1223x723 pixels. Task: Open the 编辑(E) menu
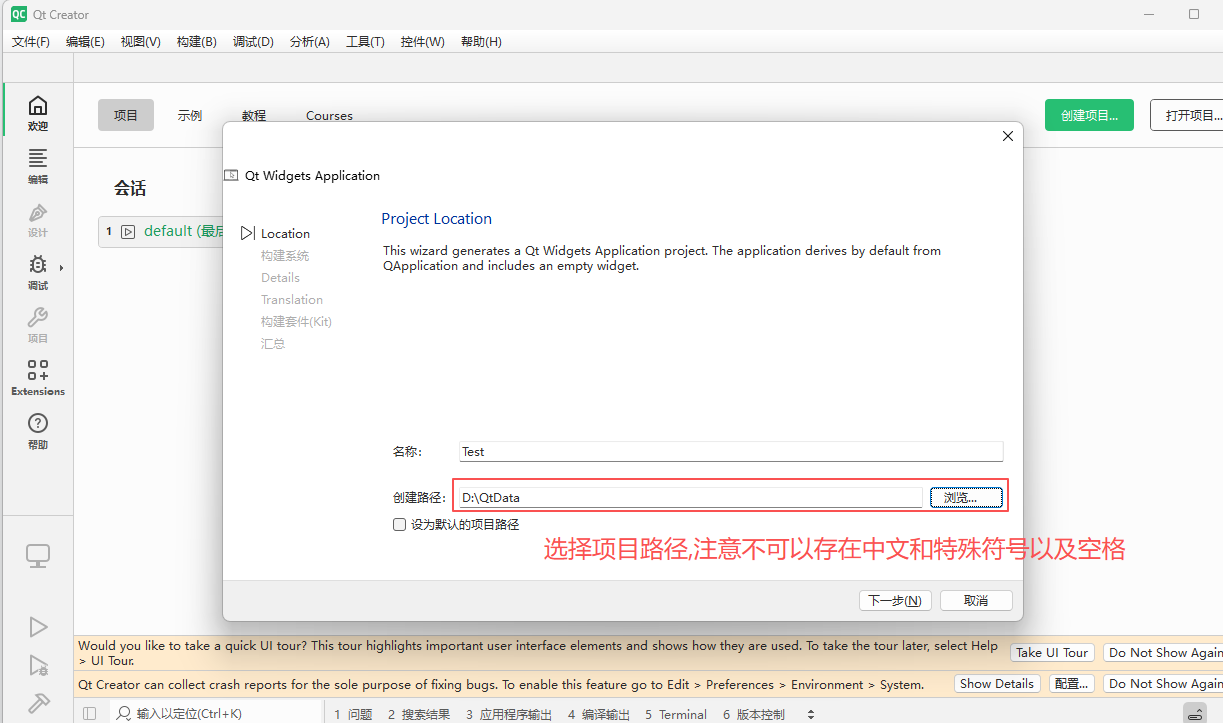pos(85,41)
